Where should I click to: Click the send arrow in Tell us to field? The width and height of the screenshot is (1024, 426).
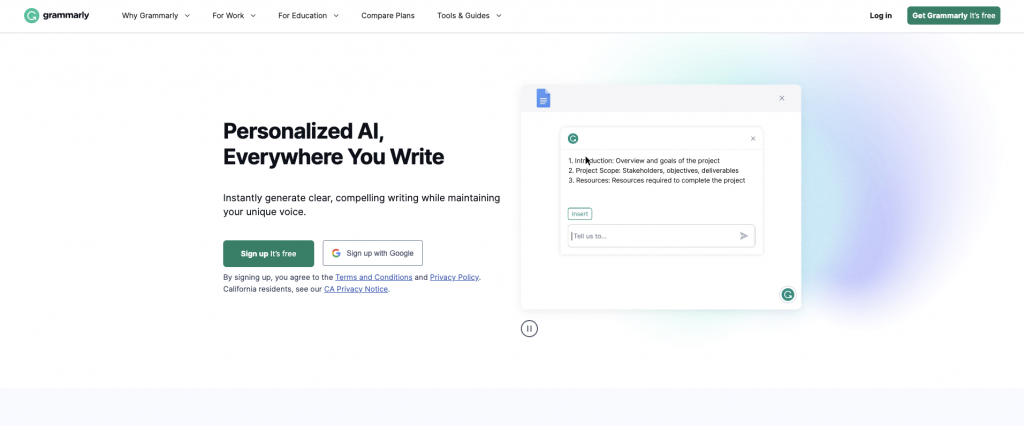pyautogui.click(x=744, y=236)
